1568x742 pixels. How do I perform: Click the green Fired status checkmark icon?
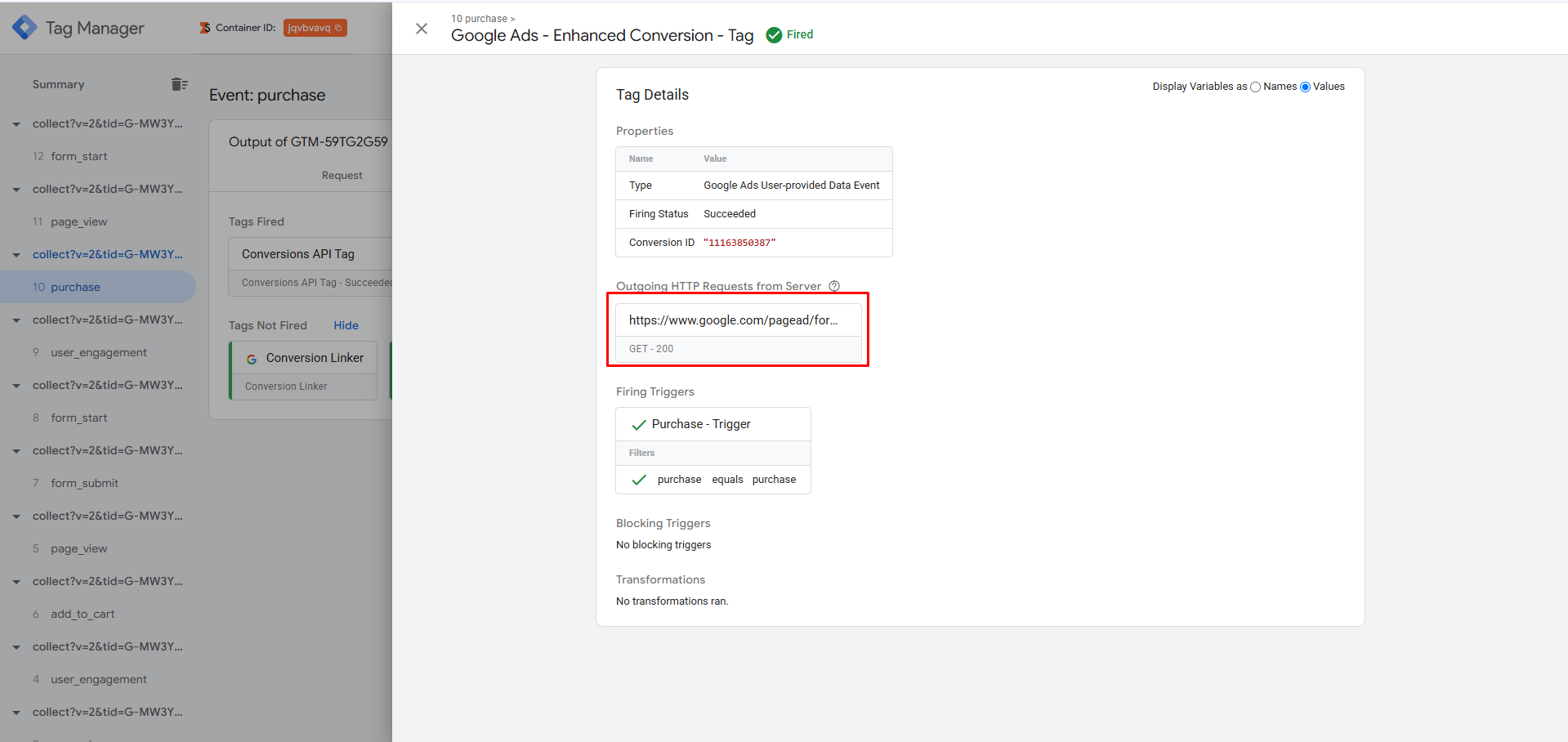tap(774, 35)
